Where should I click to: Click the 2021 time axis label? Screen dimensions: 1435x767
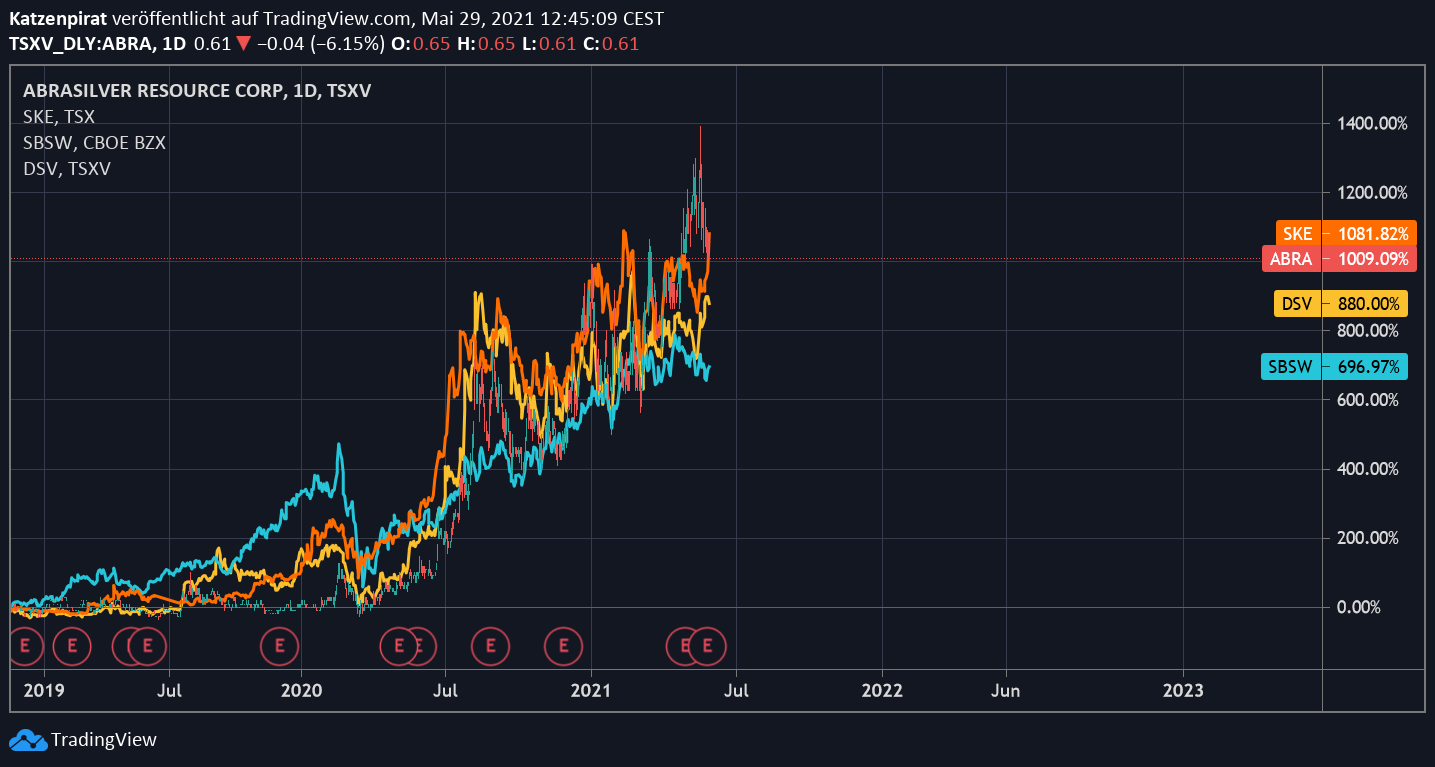(x=590, y=690)
